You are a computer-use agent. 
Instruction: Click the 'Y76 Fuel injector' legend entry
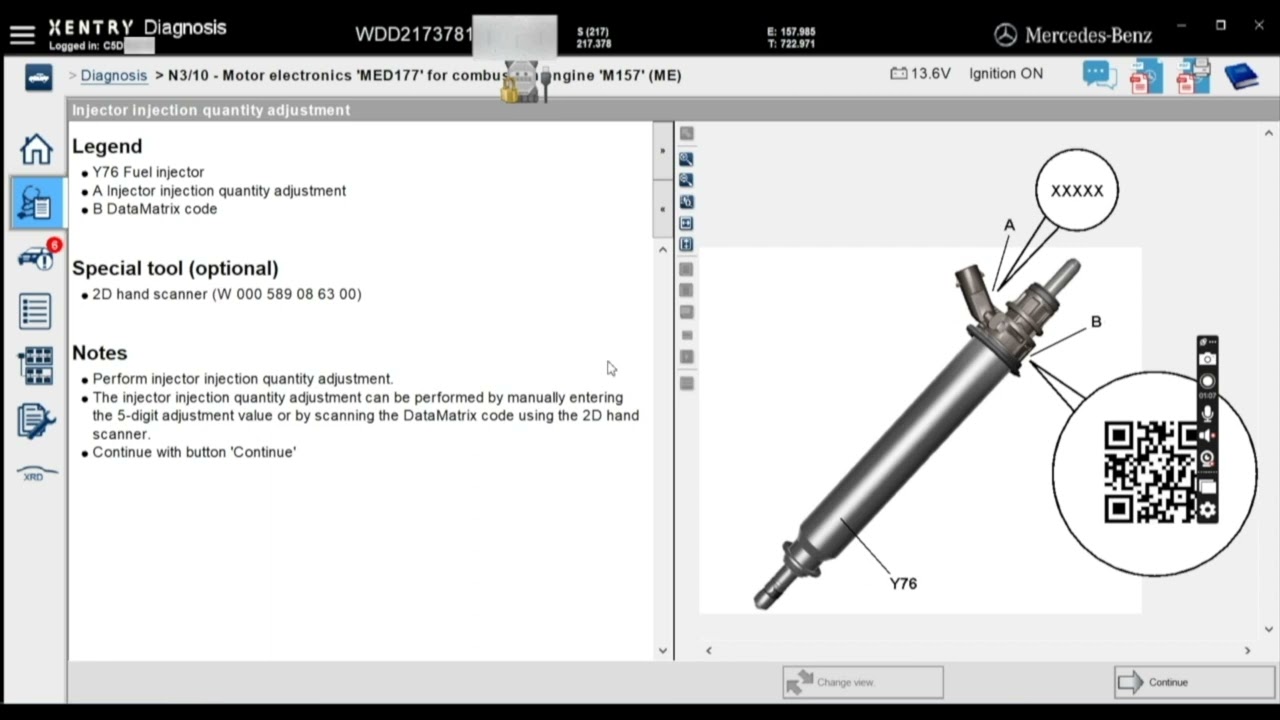coord(148,172)
